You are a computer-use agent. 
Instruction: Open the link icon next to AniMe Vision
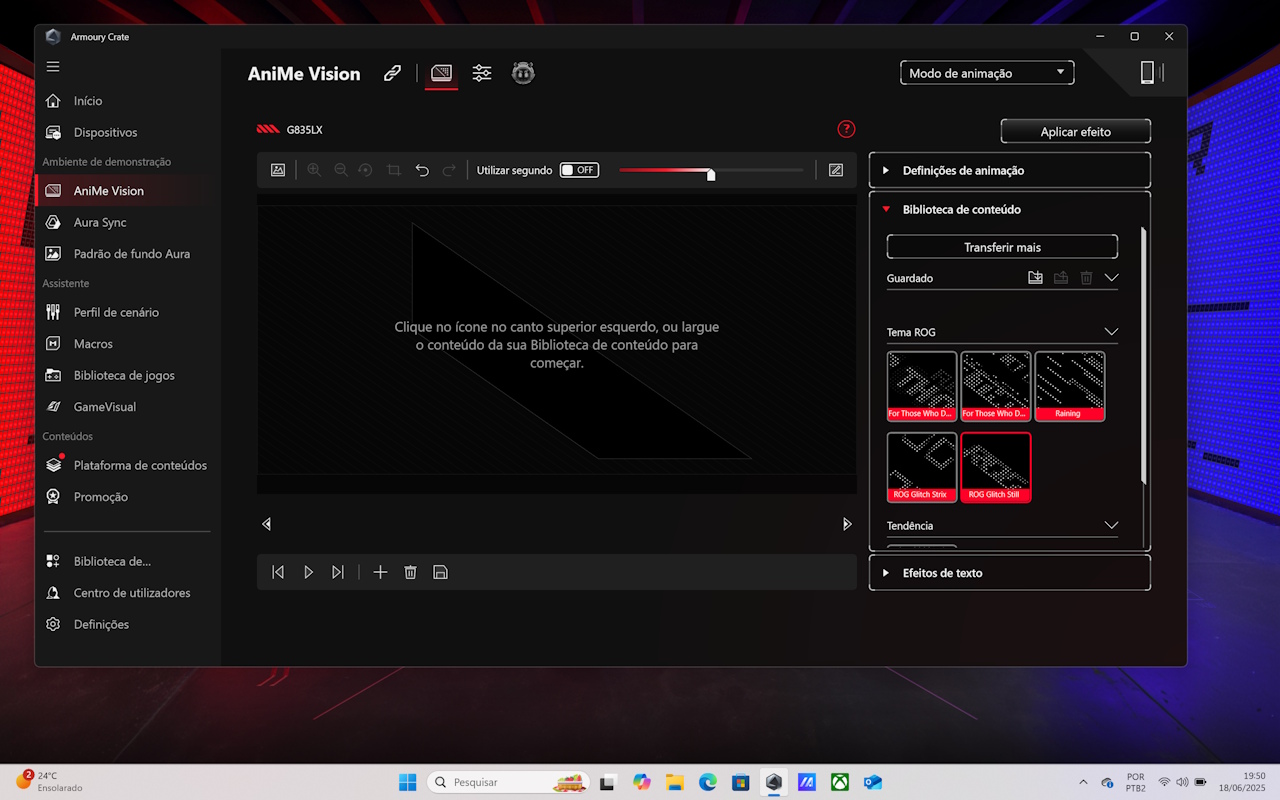tap(392, 73)
